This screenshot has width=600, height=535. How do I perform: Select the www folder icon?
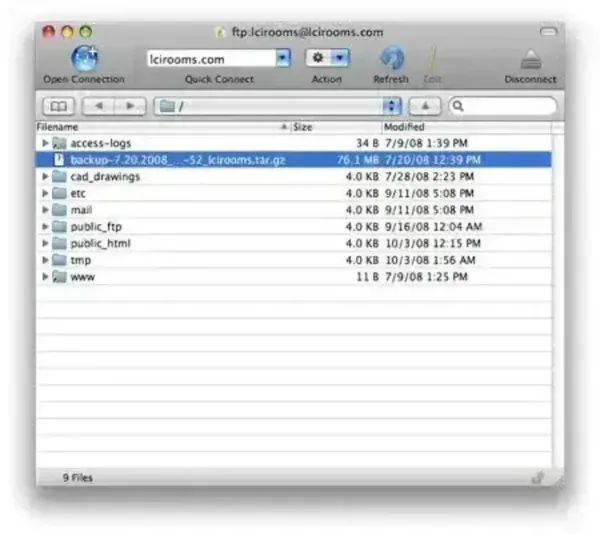point(59,277)
